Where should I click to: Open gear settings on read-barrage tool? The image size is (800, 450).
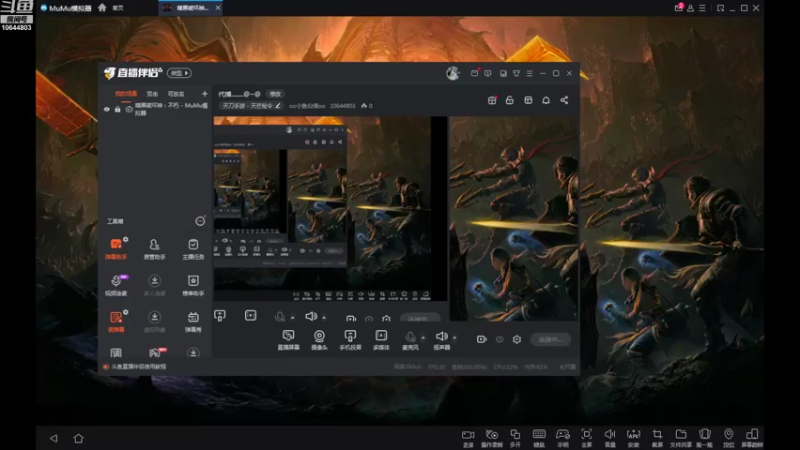tap(126, 312)
